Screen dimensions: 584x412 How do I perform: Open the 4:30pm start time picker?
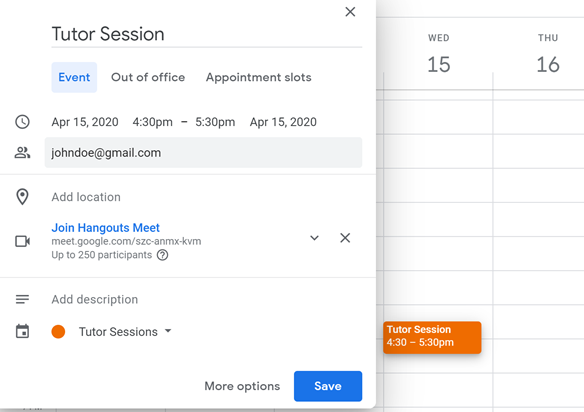[152, 122]
